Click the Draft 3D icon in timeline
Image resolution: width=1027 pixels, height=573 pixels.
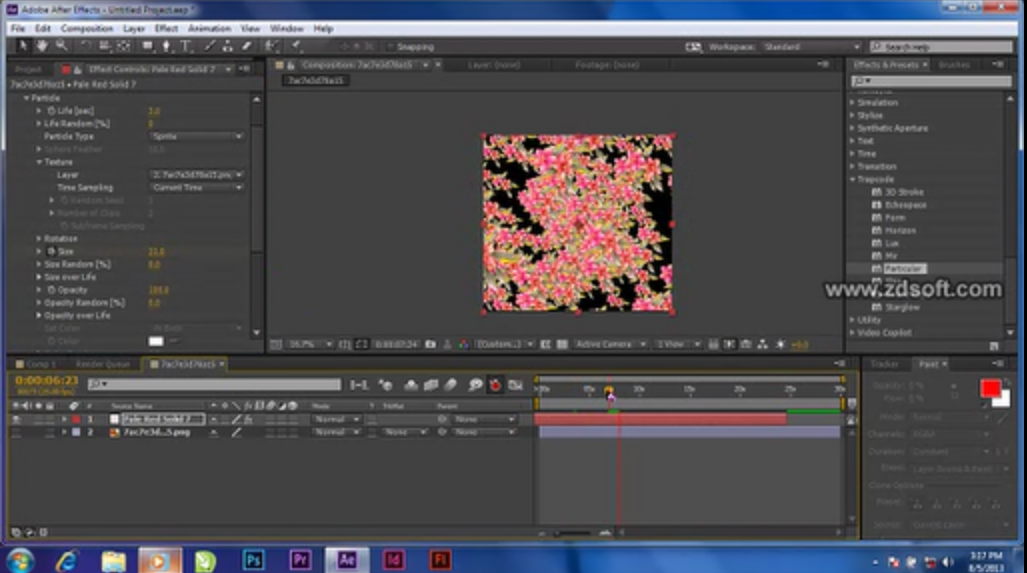click(x=385, y=385)
